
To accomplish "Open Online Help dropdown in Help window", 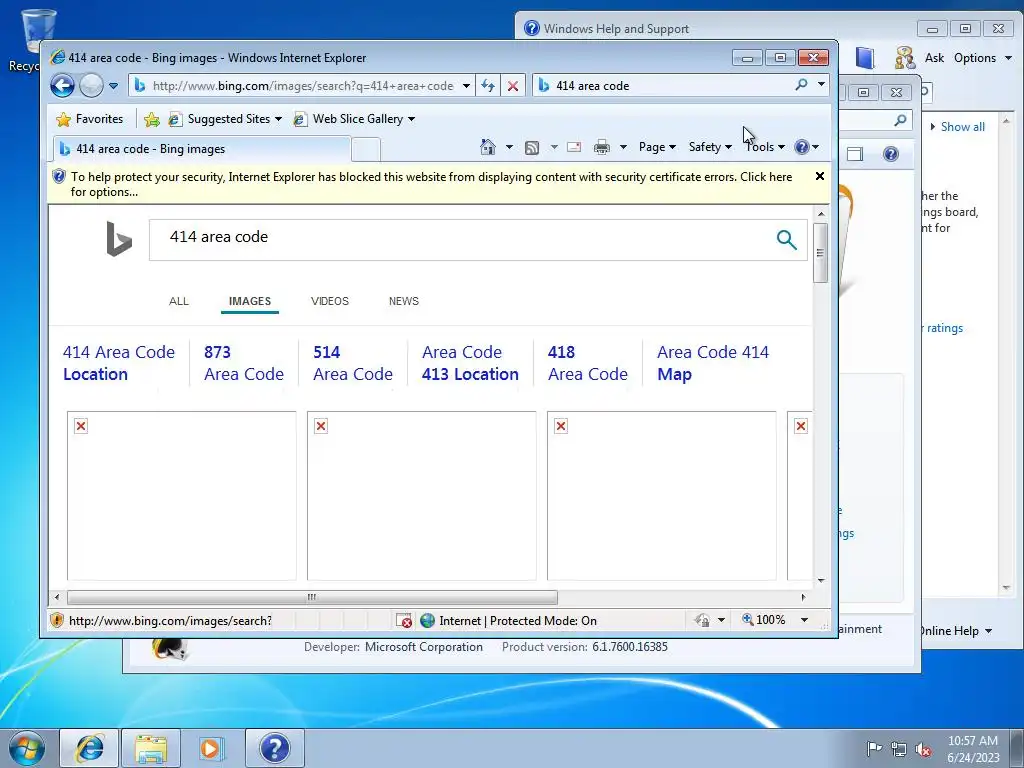I will (x=955, y=631).
